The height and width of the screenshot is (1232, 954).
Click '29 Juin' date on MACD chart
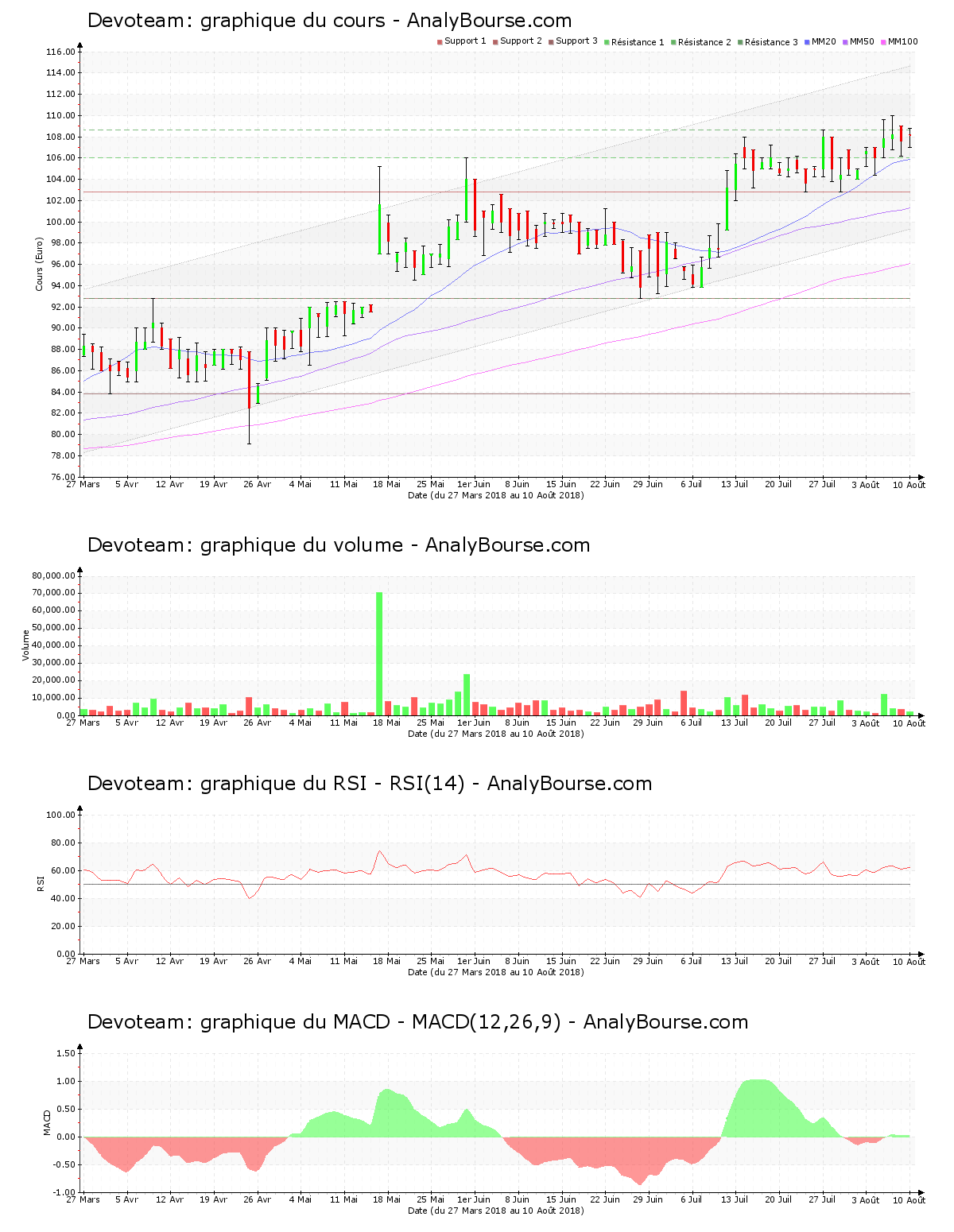point(648,1200)
